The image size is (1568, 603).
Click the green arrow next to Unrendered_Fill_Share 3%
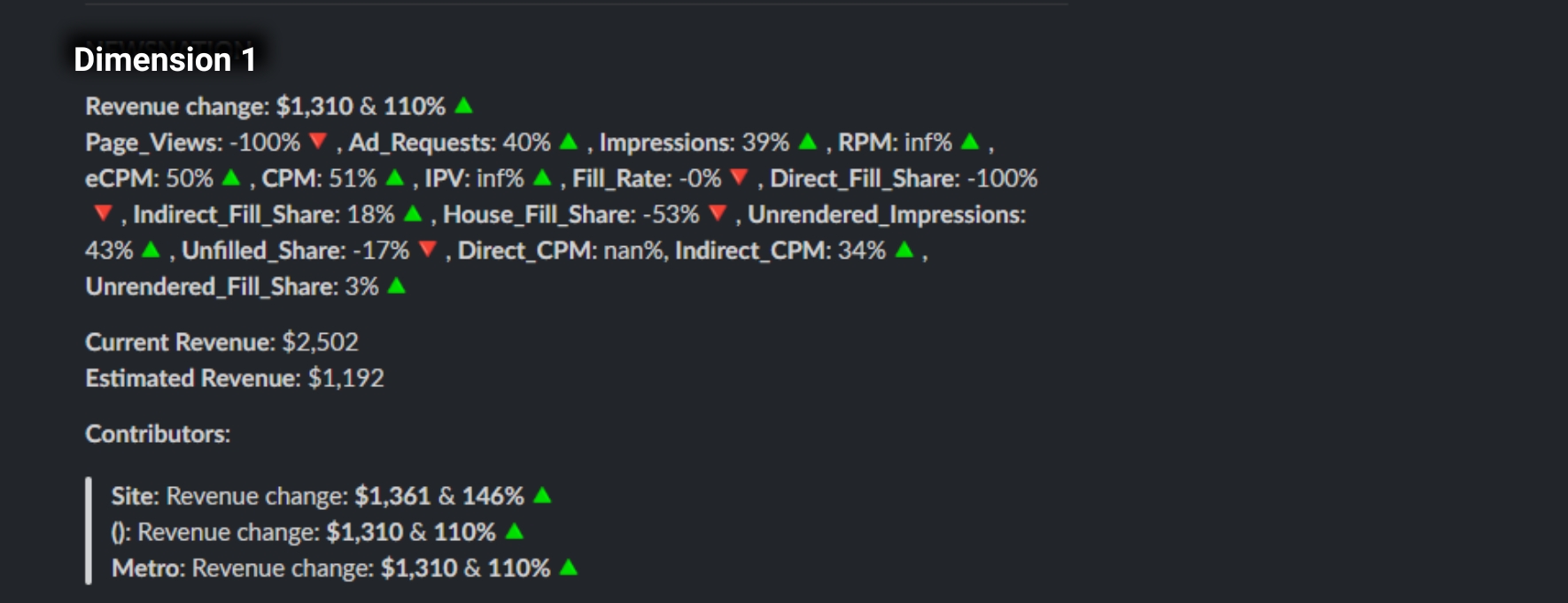pyautogui.click(x=397, y=286)
